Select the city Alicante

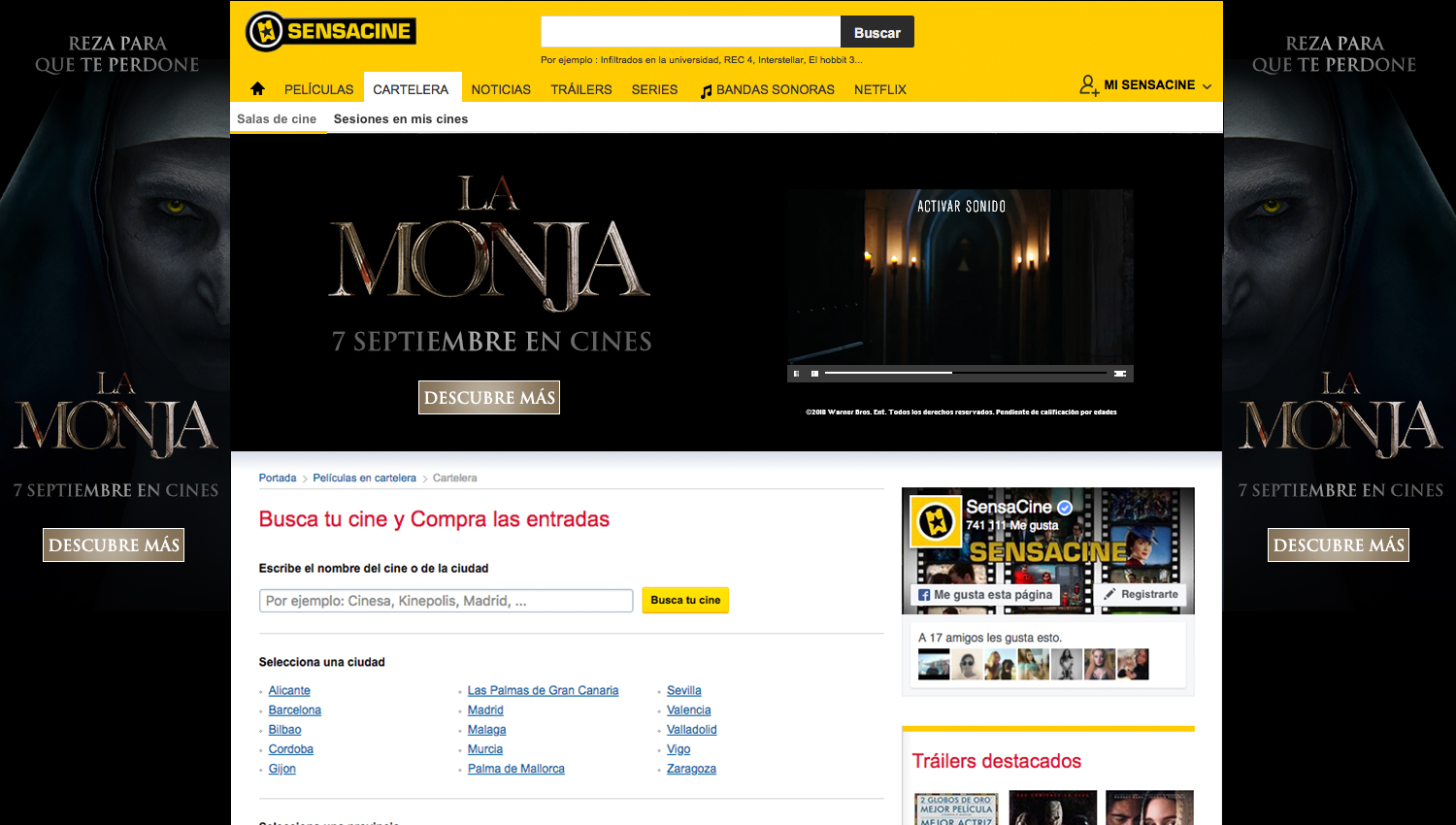(289, 690)
